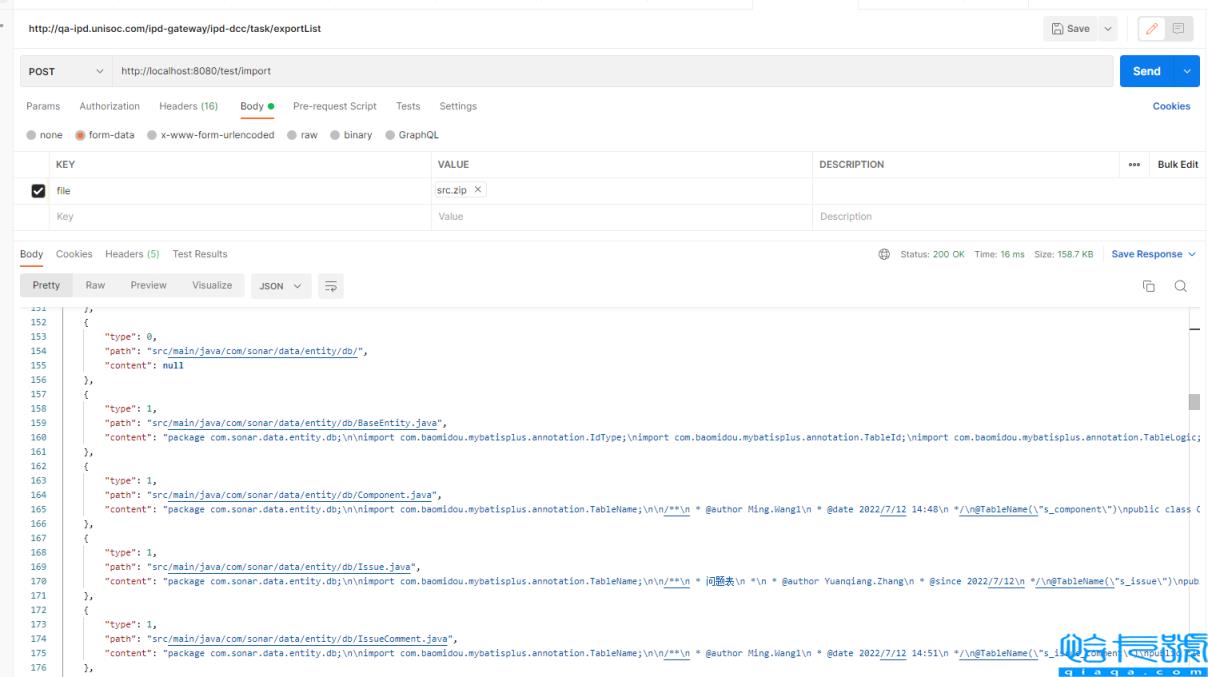Click the search icon in response
The image size is (1208, 677).
click(x=1180, y=286)
